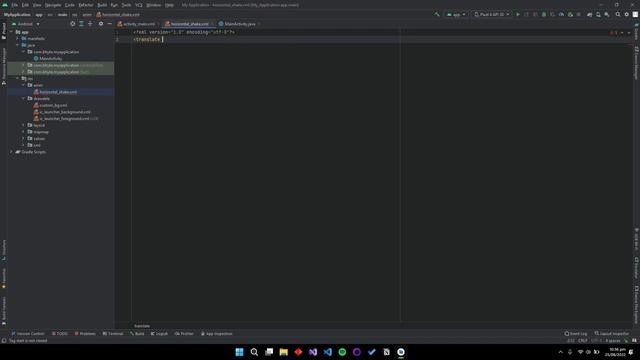This screenshot has height=360, width=640.
Task: Open Visual Studio from the taskbar
Action: 313,352
